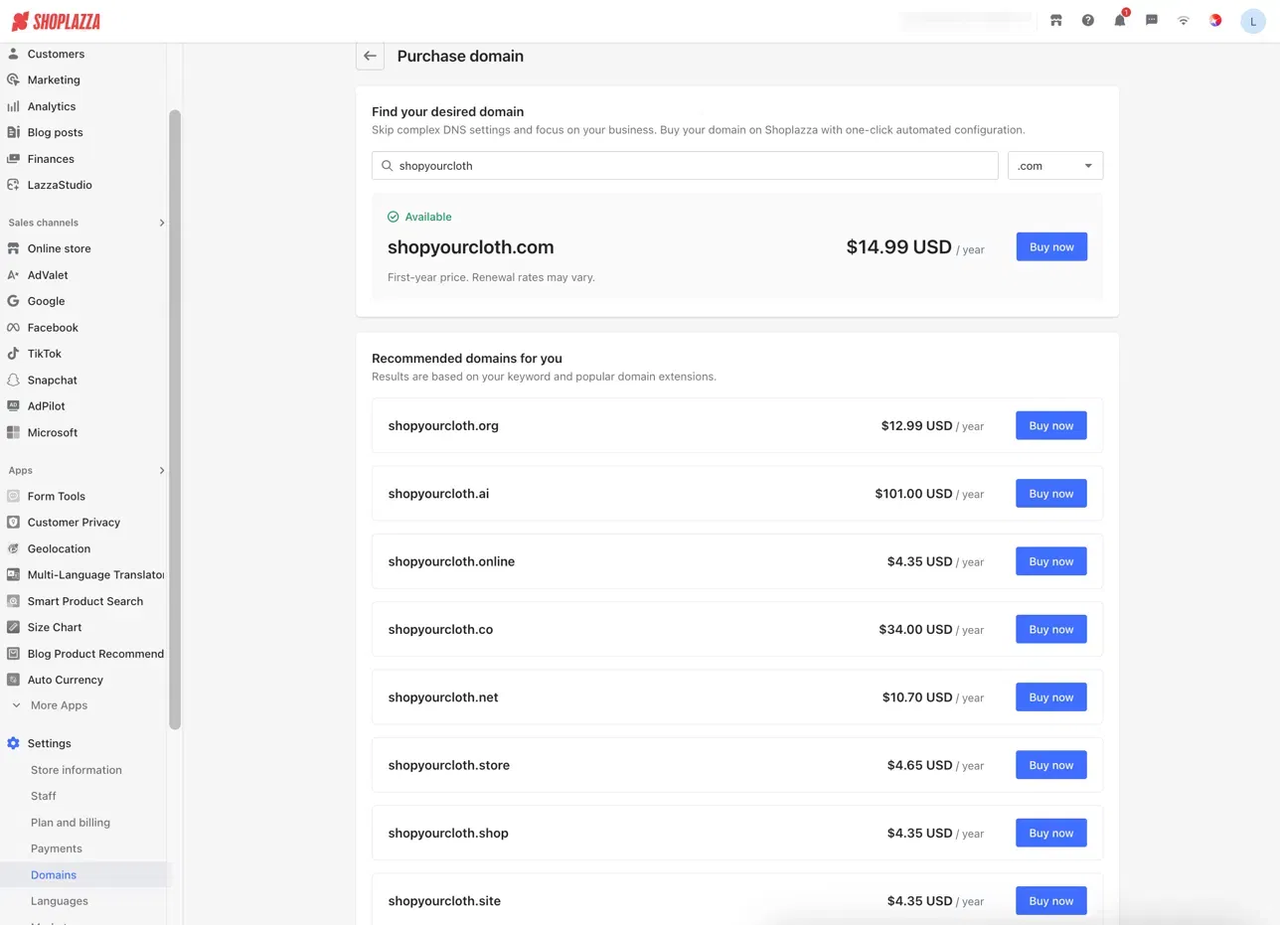Open notifications bell icon

[1120, 20]
